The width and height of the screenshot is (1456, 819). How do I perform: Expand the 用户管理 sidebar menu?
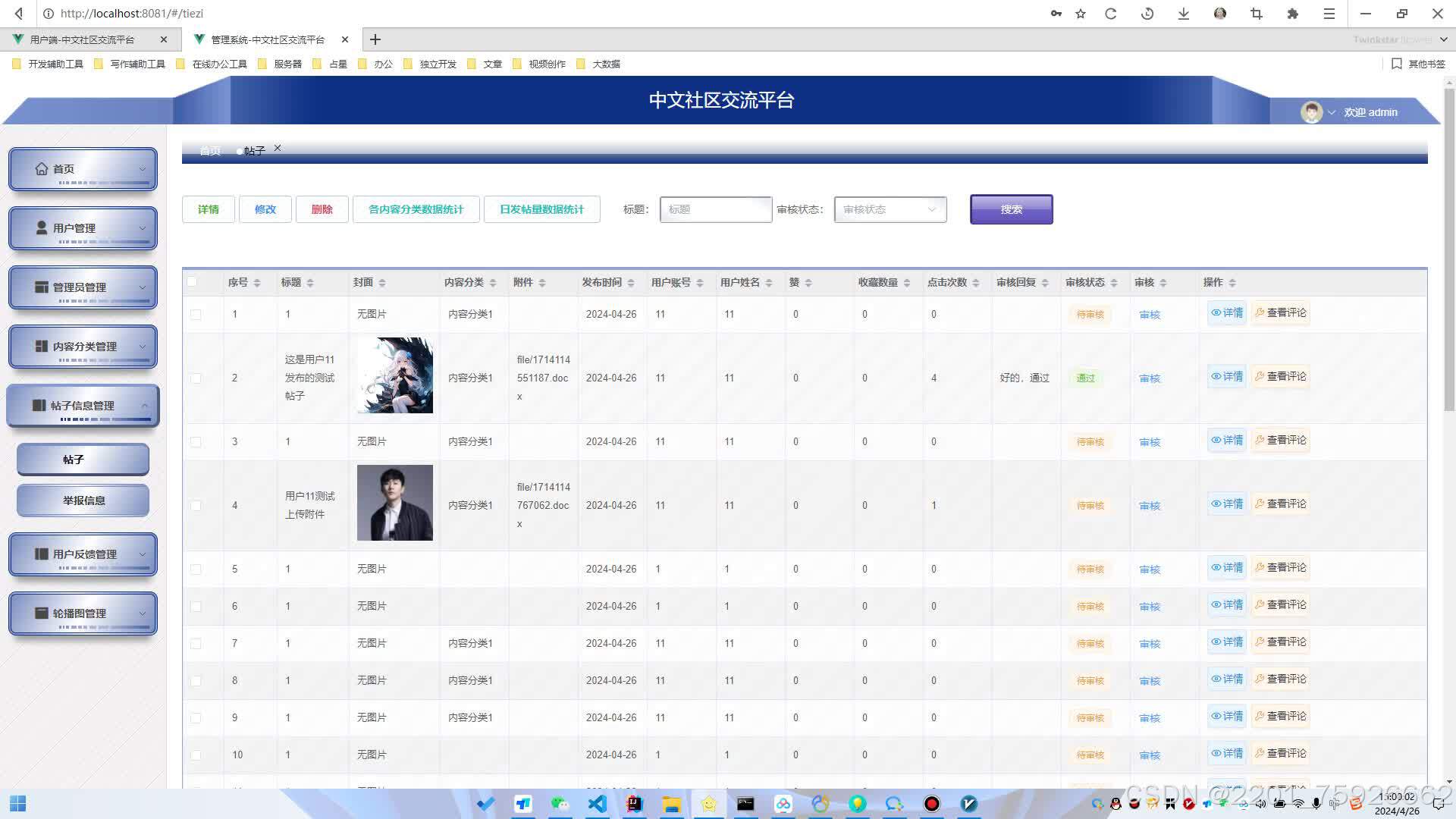pos(83,228)
